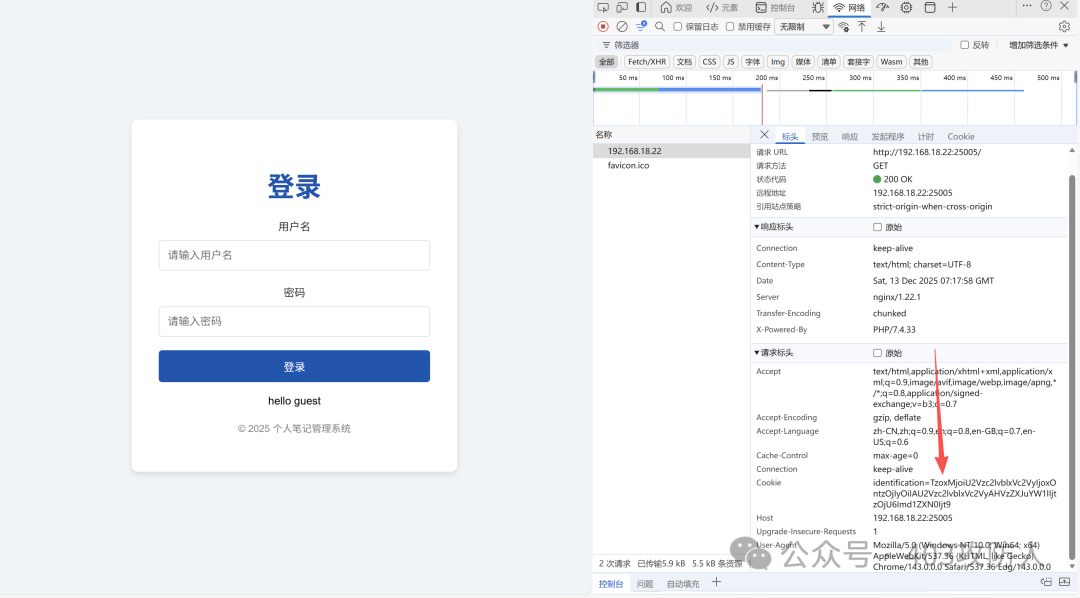Viewport: 1080px width, 598px height.
Task: Open 增加筛选条件 dropdown
Action: [x=1039, y=45]
